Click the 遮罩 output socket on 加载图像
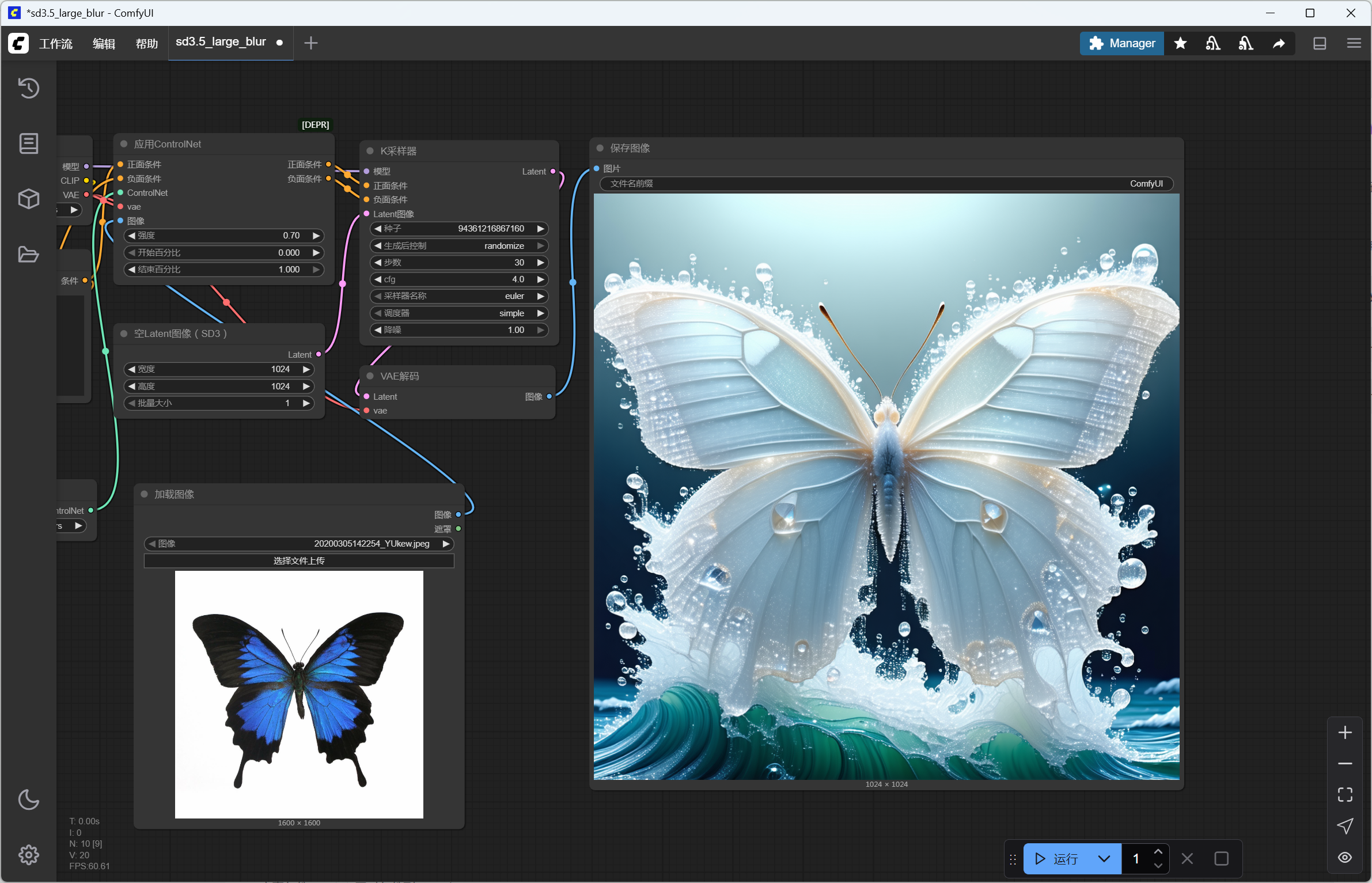1372x883 pixels. click(458, 528)
